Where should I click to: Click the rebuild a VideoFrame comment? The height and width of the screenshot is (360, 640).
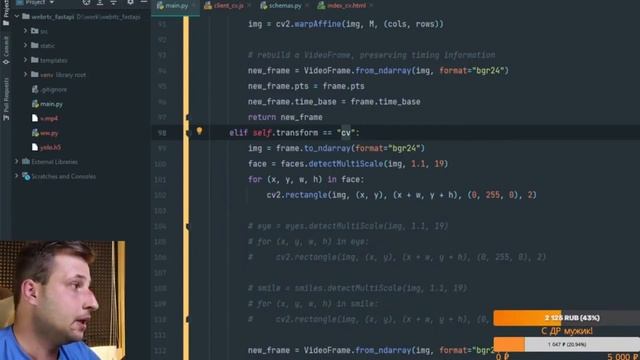click(371, 55)
